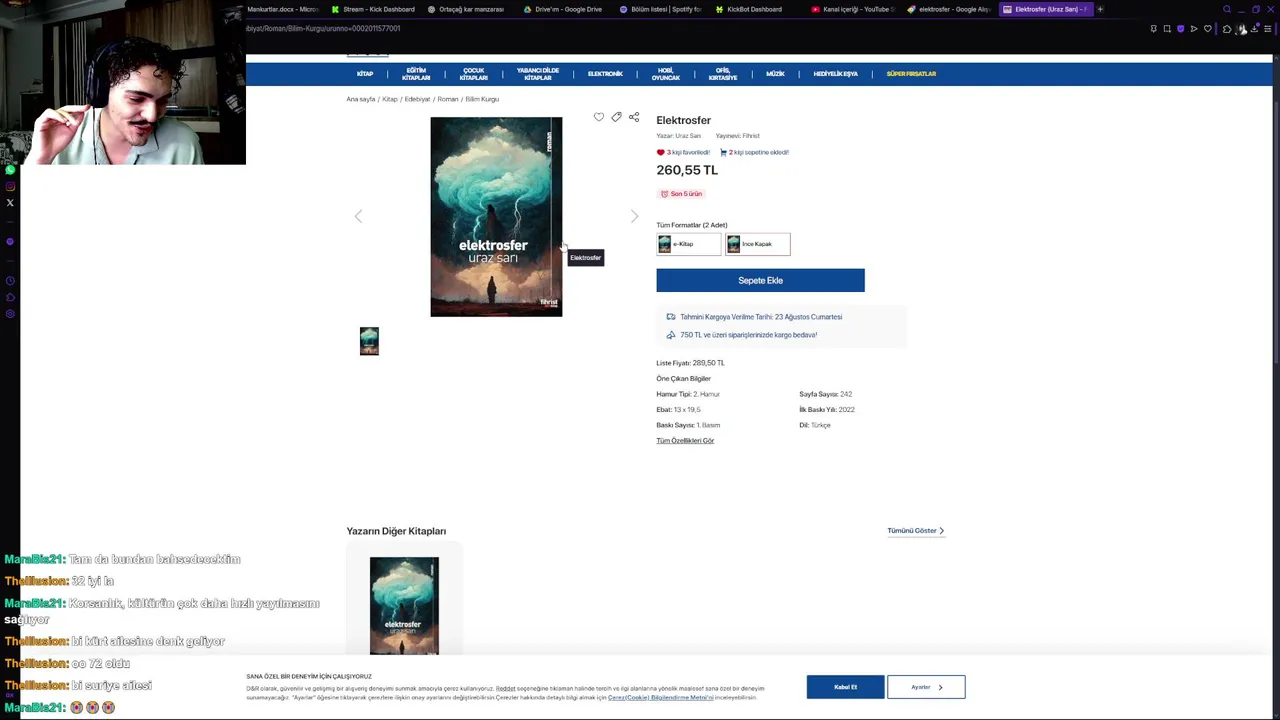Open the large Elektrosfer cover image
Viewport: 1280px width, 720px height.
[496, 217]
